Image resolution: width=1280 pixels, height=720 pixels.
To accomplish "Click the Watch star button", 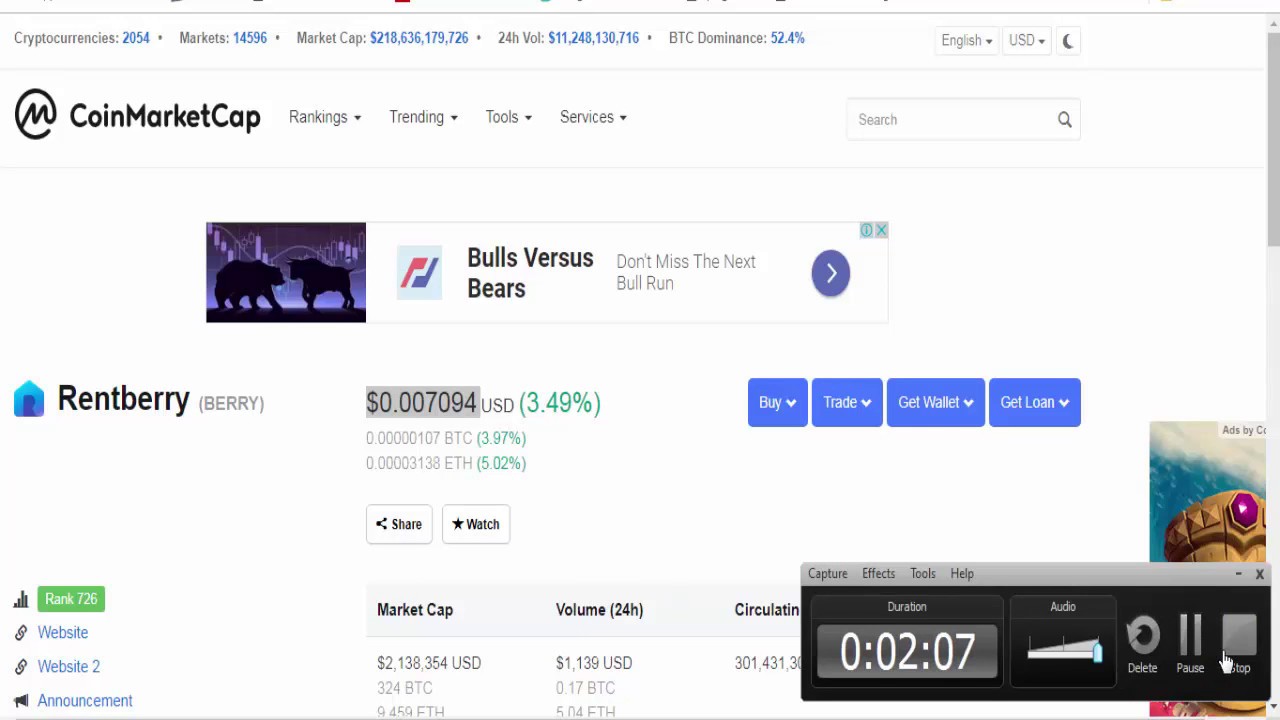I will [x=476, y=524].
